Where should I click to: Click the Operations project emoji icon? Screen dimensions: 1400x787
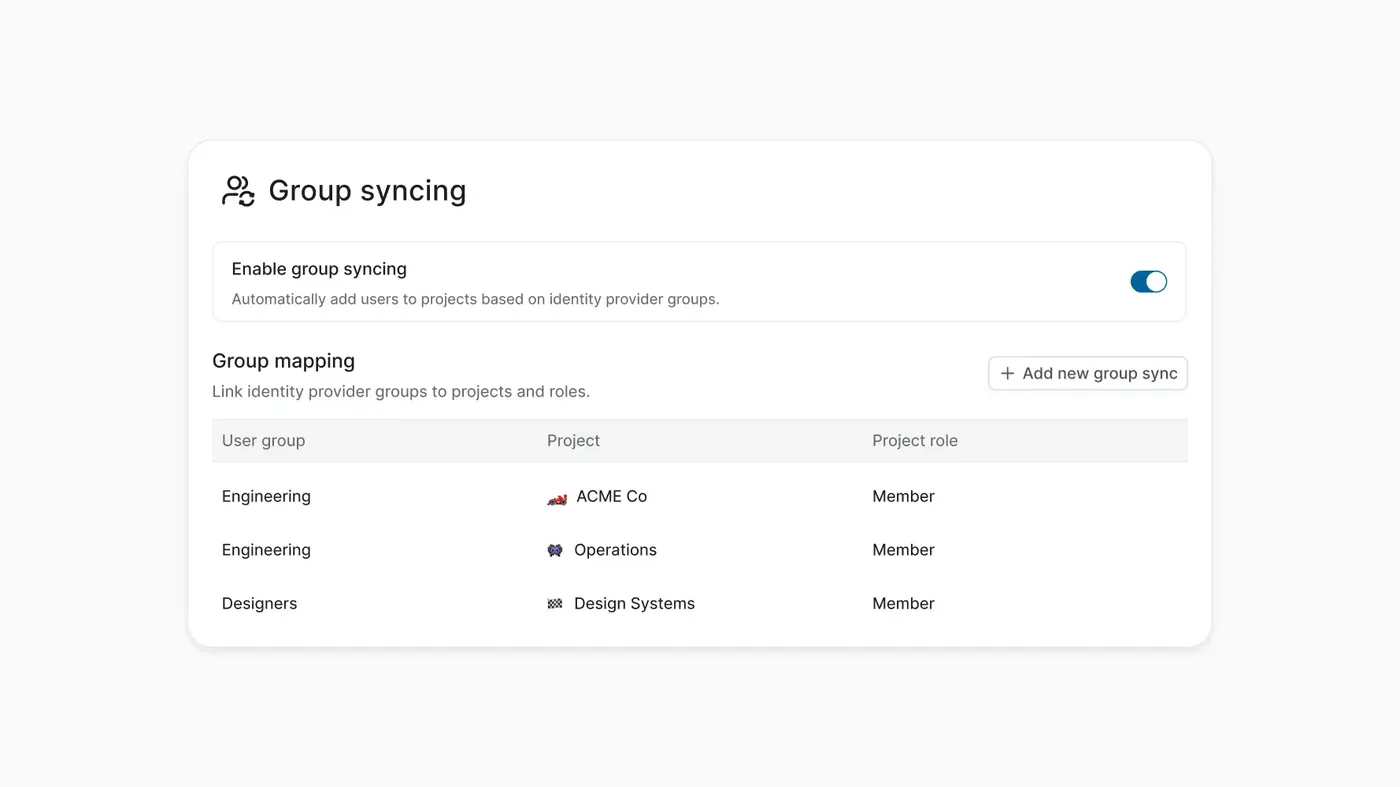pyautogui.click(x=555, y=550)
